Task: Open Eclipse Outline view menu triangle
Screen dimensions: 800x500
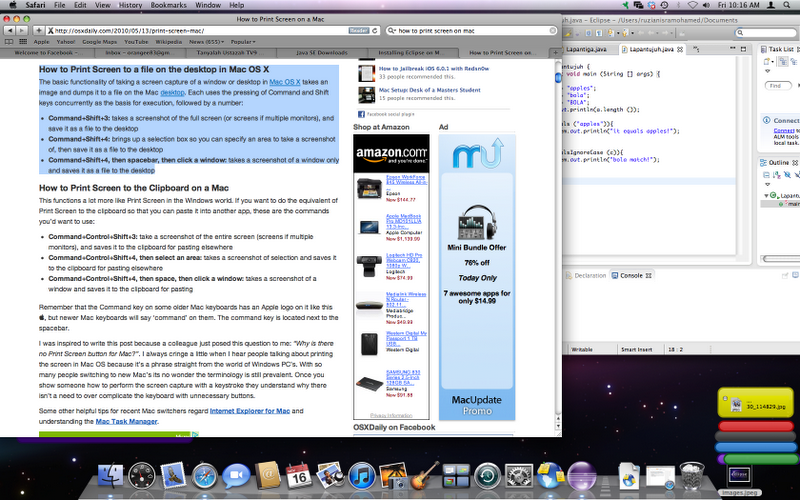Action: tap(767, 184)
